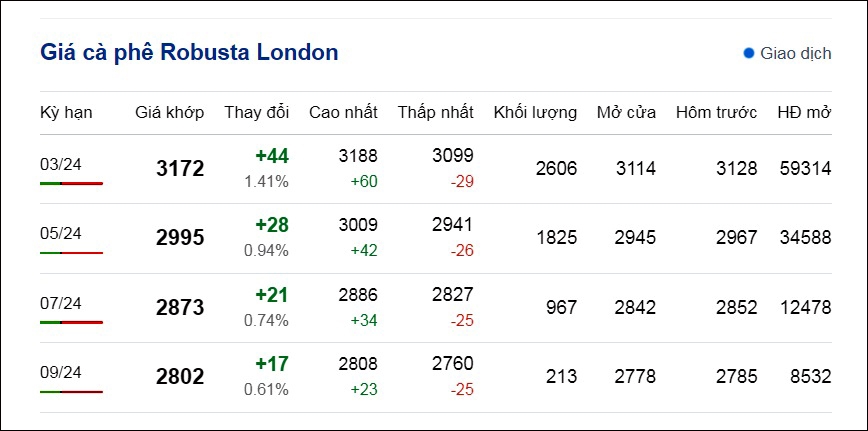Viewport: 868px width, 431px height.
Task: Click the 09/24 price range bar
Action: point(71,392)
